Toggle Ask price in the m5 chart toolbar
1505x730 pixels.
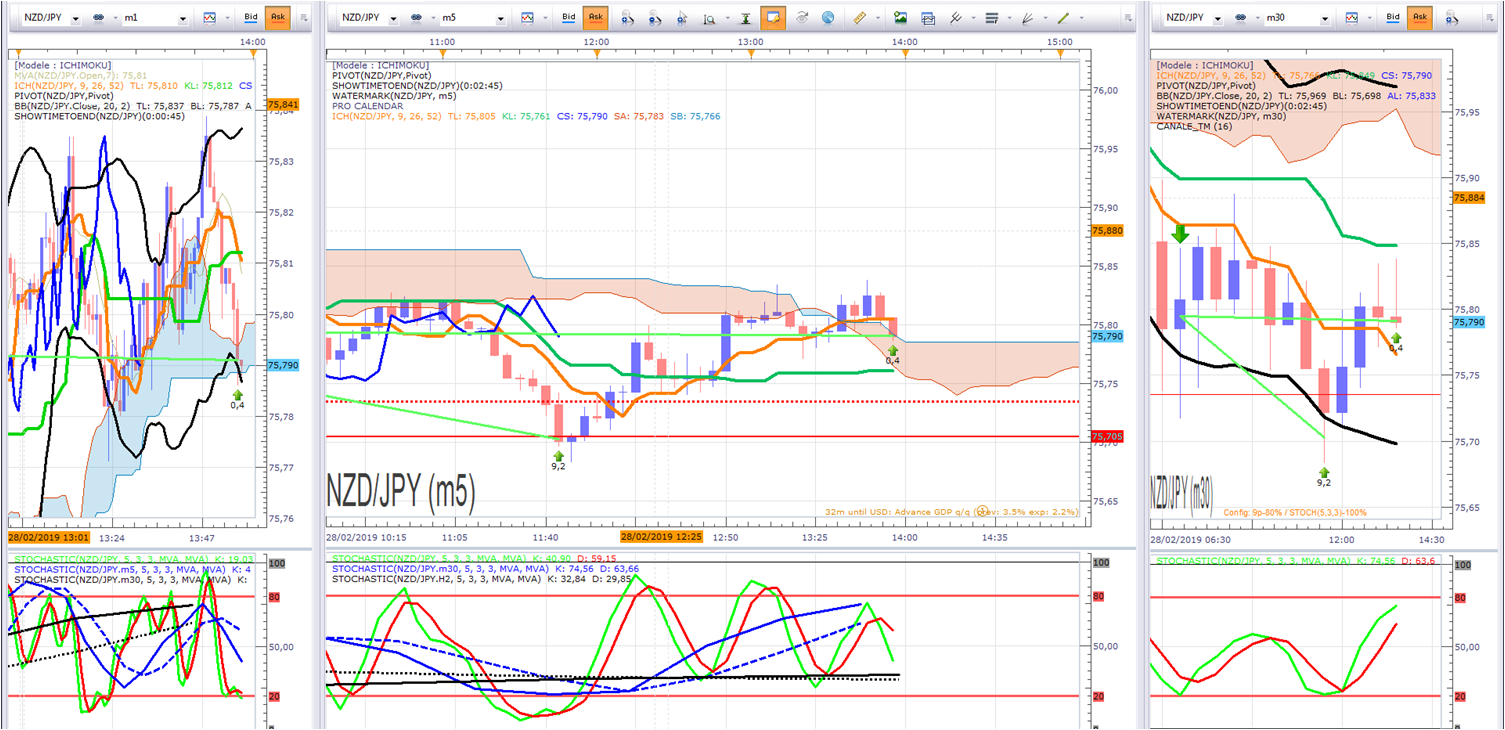(596, 18)
